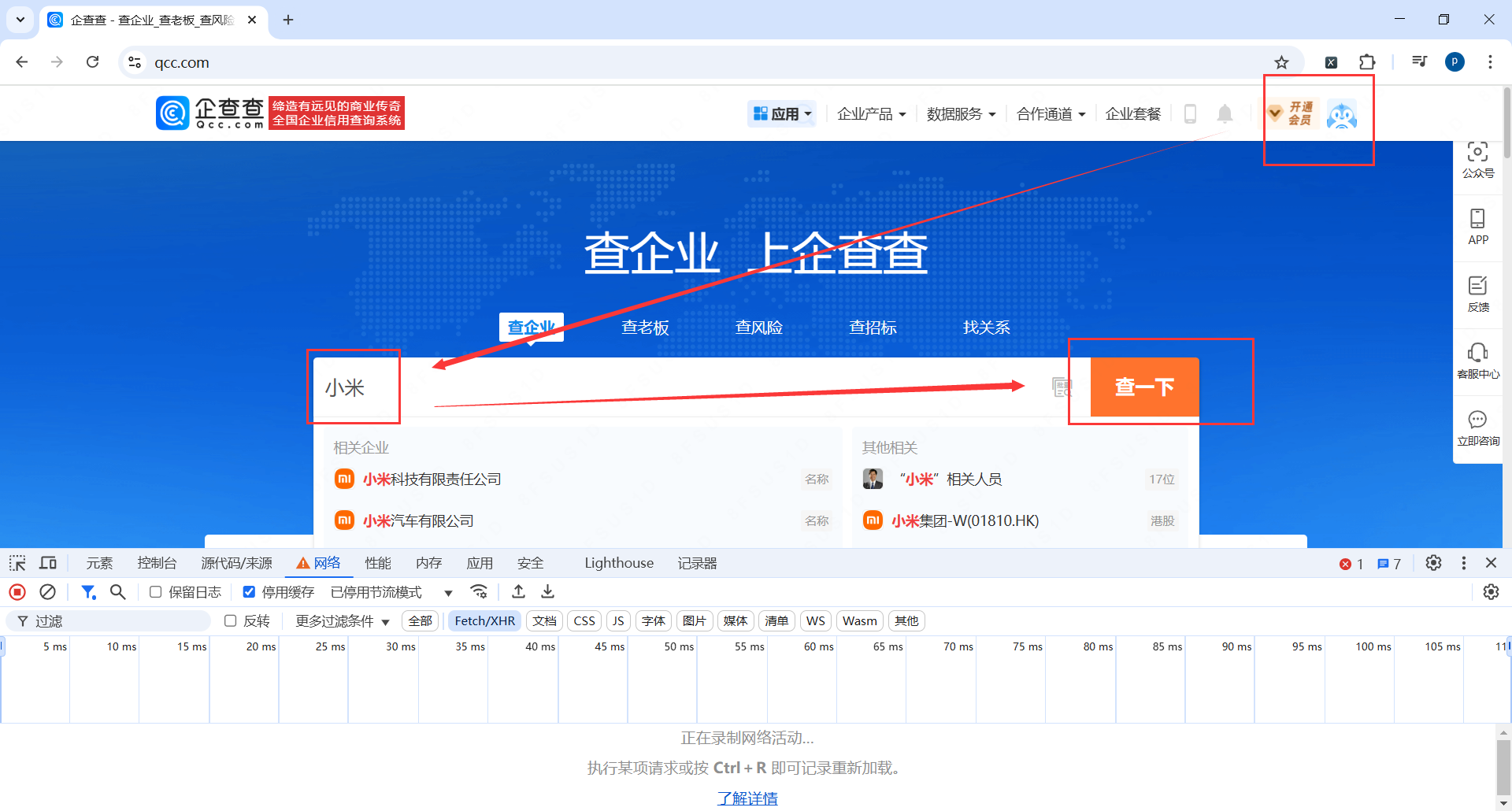Activate the DevTools inspect element picker

(17, 563)
